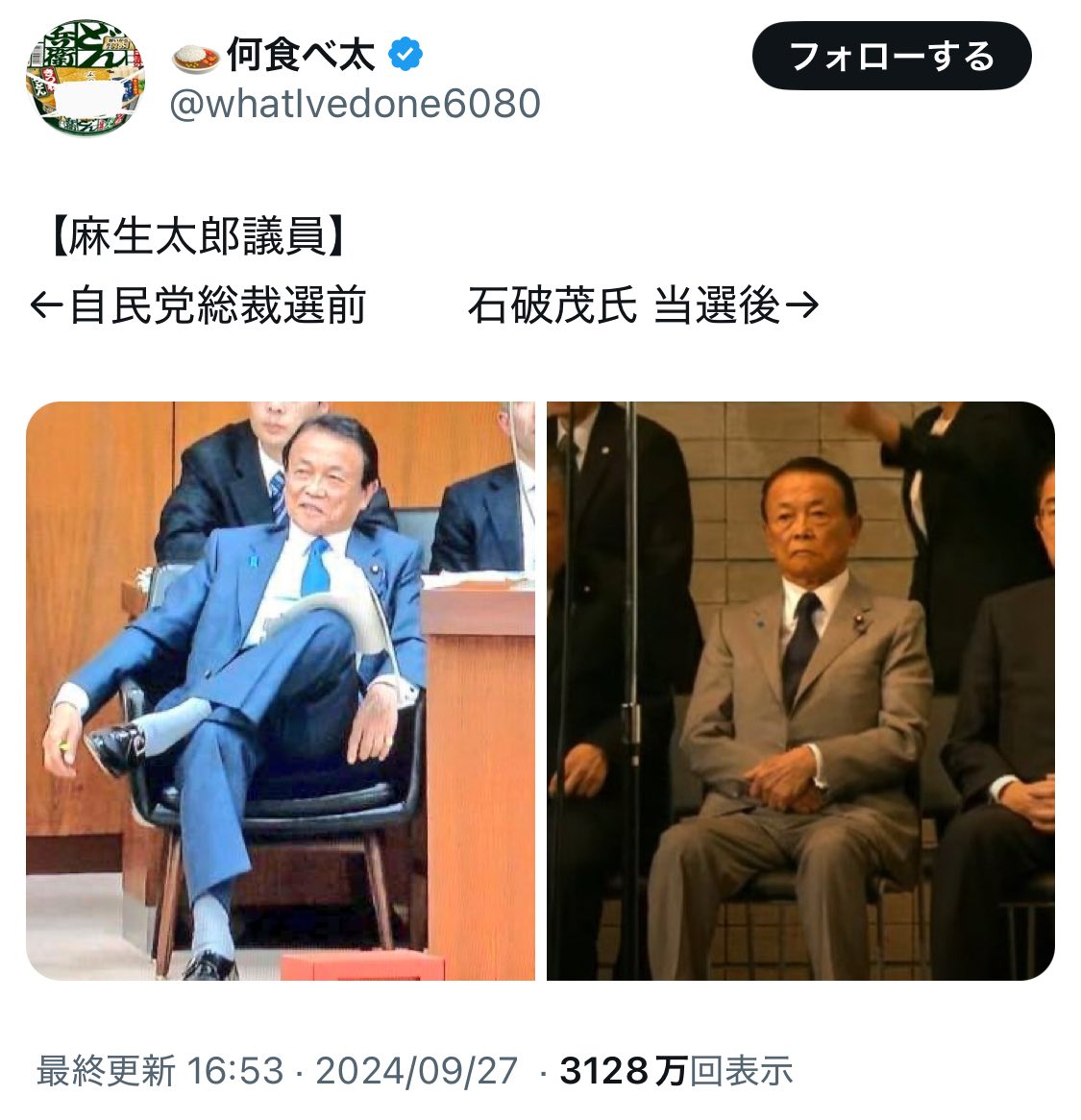Click the bold 3128万 view number
Image resolution: width=1081 pixels, height=1120 pixels.
click(623, 1071)
